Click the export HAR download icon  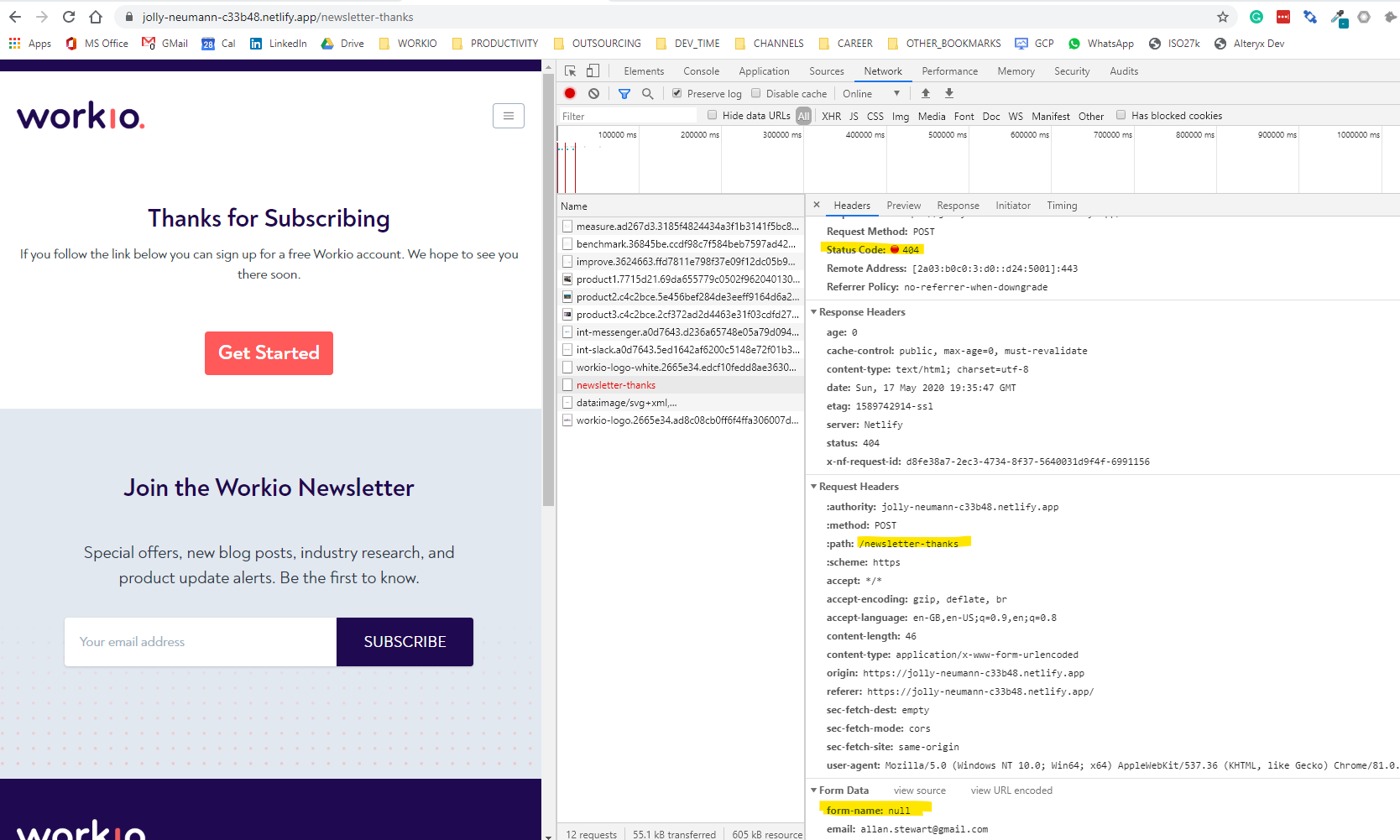949,93
